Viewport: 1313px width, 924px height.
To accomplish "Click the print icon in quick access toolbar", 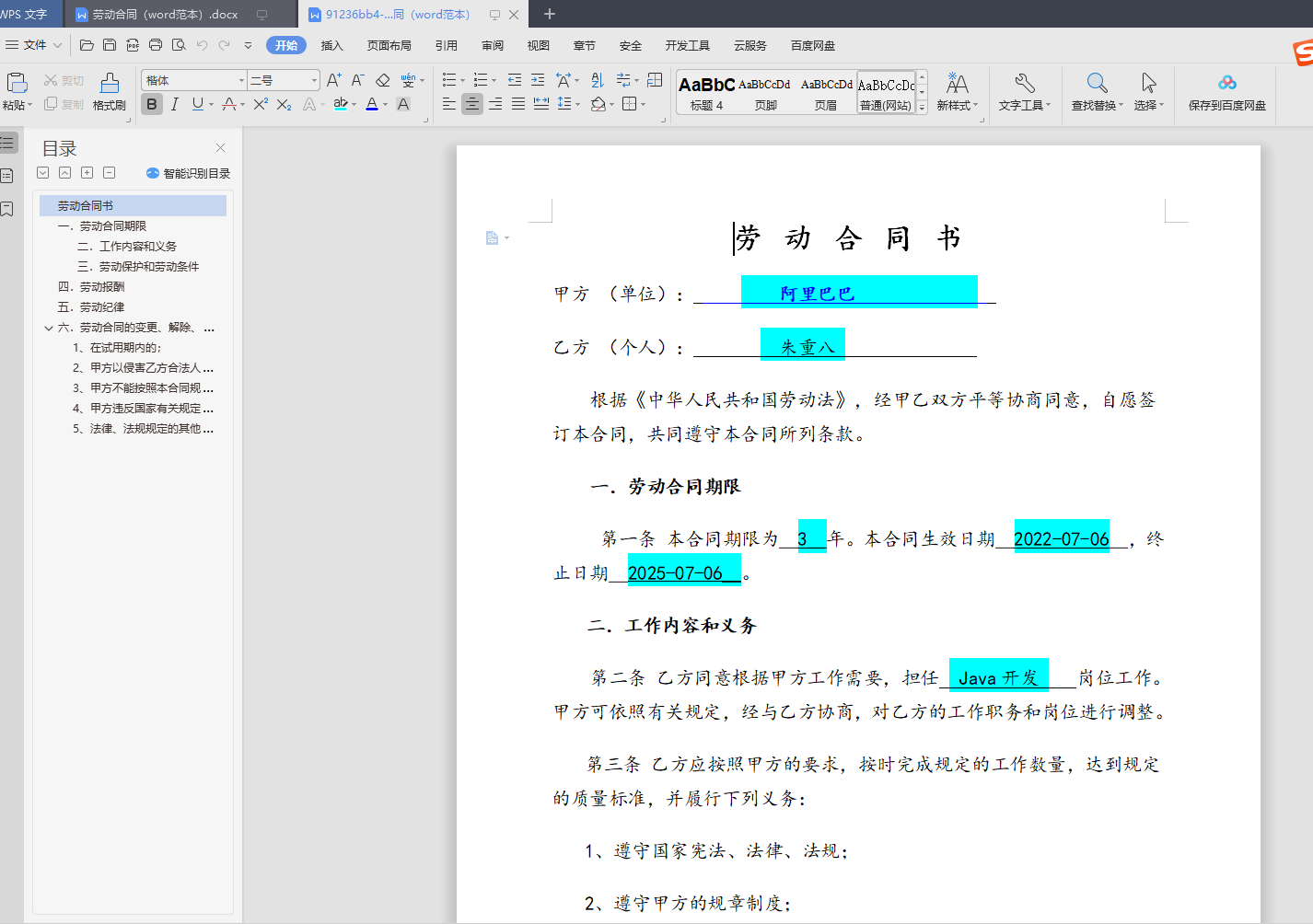I will click(x=156, y=45).
